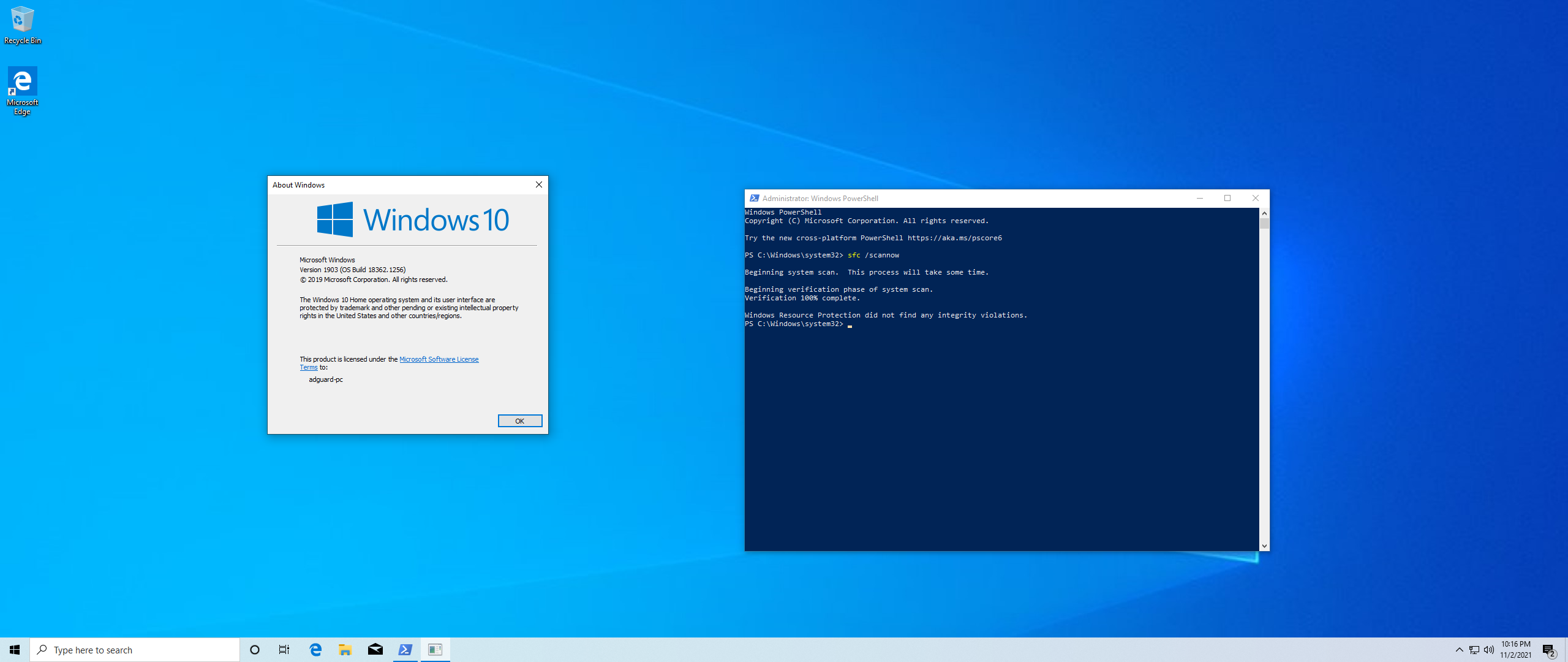Launch Edge from the taskbar
Image resolution: width=1568 pixels, height=662 pixels.
[x=315, y=650]
